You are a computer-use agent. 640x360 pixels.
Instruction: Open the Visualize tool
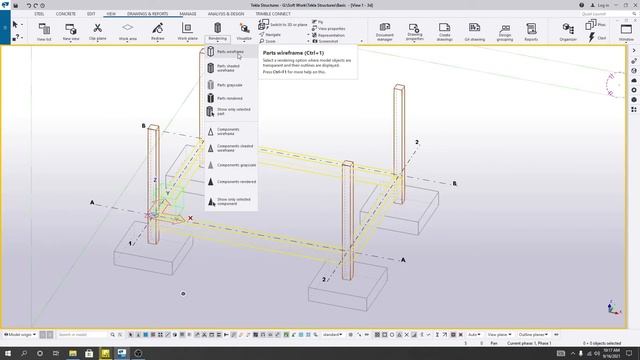coord(244,32)
